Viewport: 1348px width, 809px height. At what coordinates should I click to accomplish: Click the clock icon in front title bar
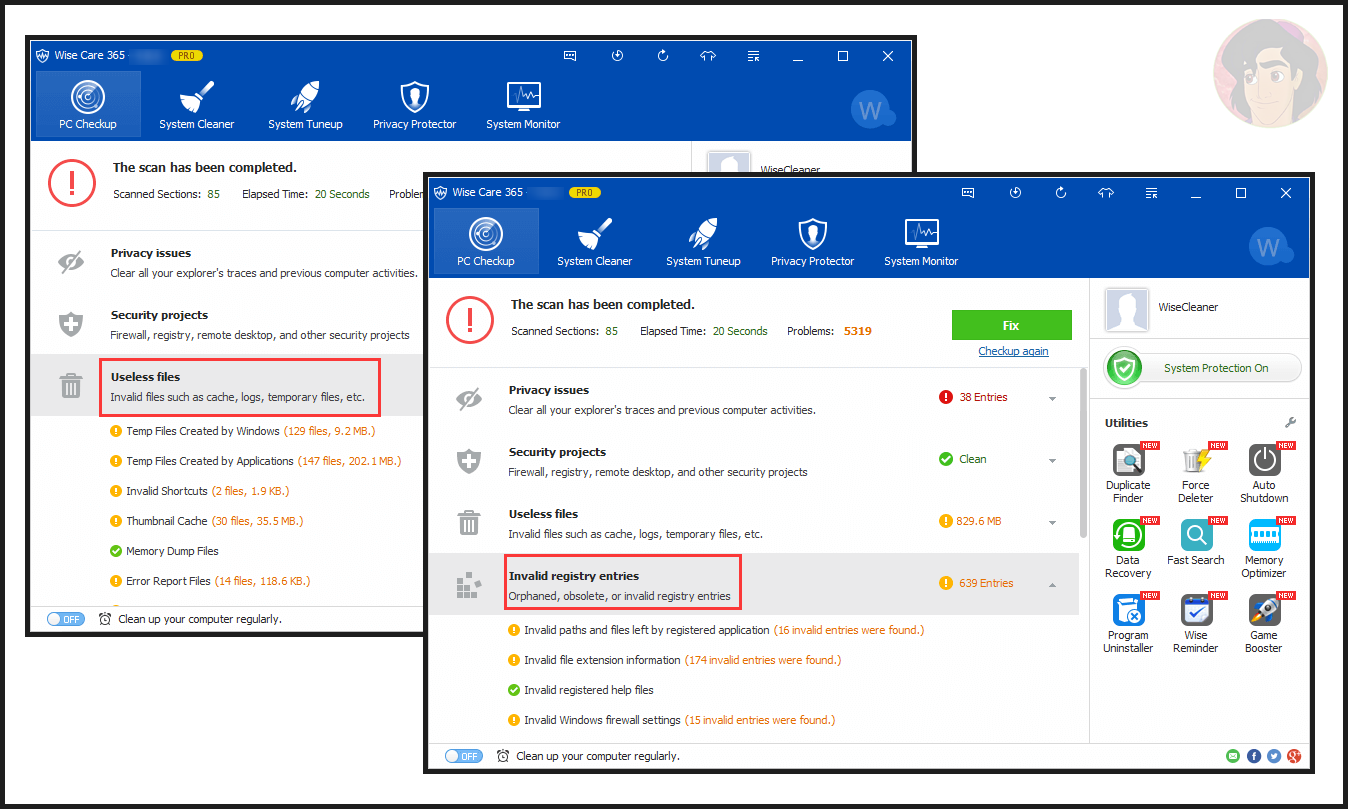1015,192
